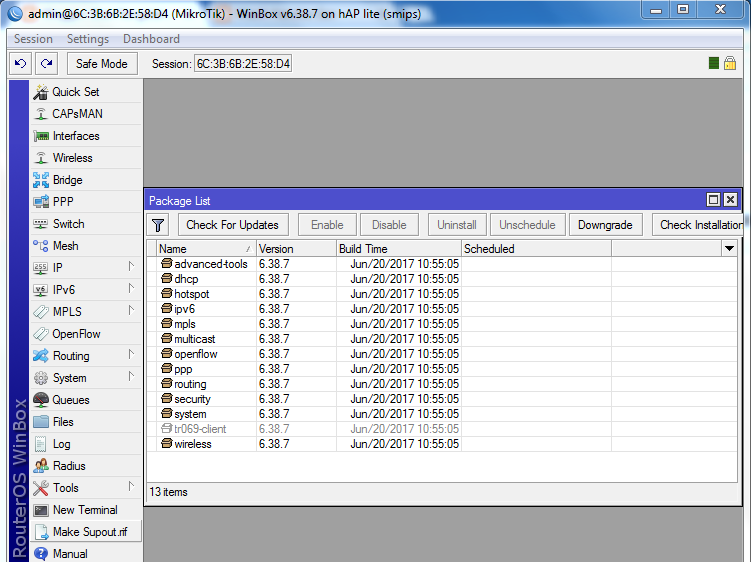This screenshot has height=562, width=751.
Task: Close the Package List window
Action: [x=730, y=199]
